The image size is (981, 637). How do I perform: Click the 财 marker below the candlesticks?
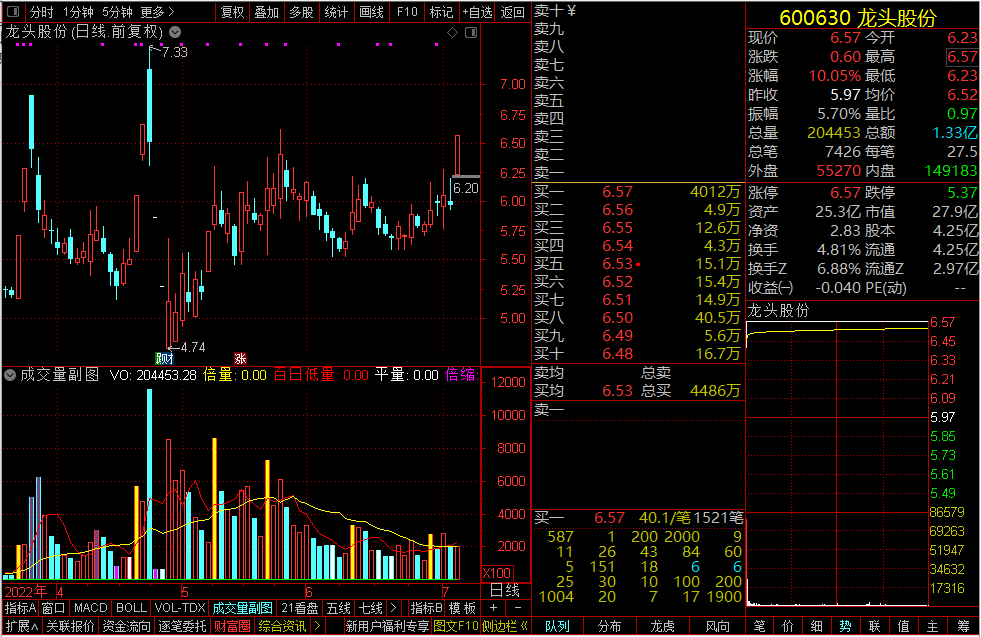click(163, 358)
